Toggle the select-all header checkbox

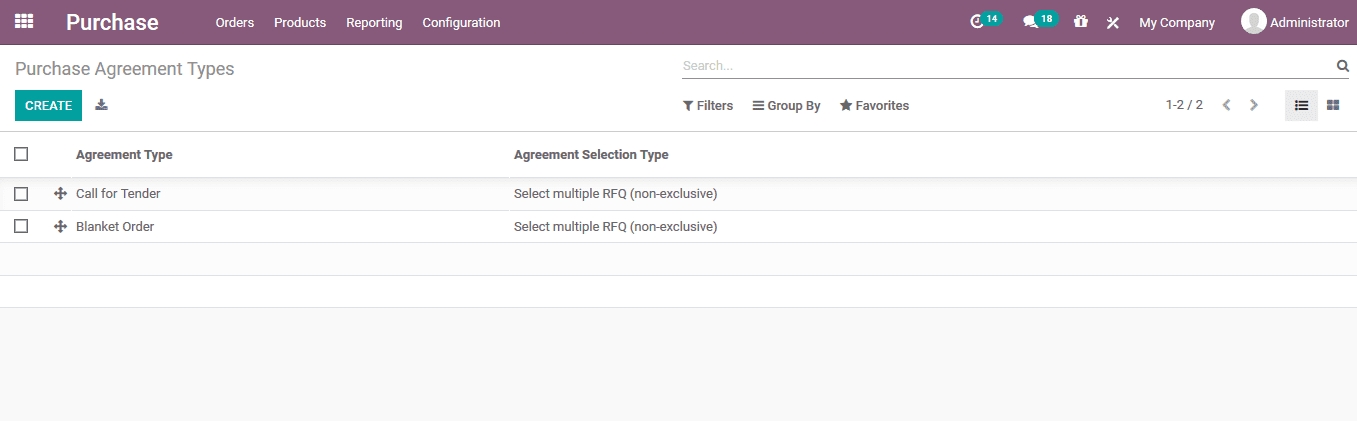(x=21, y=154)
